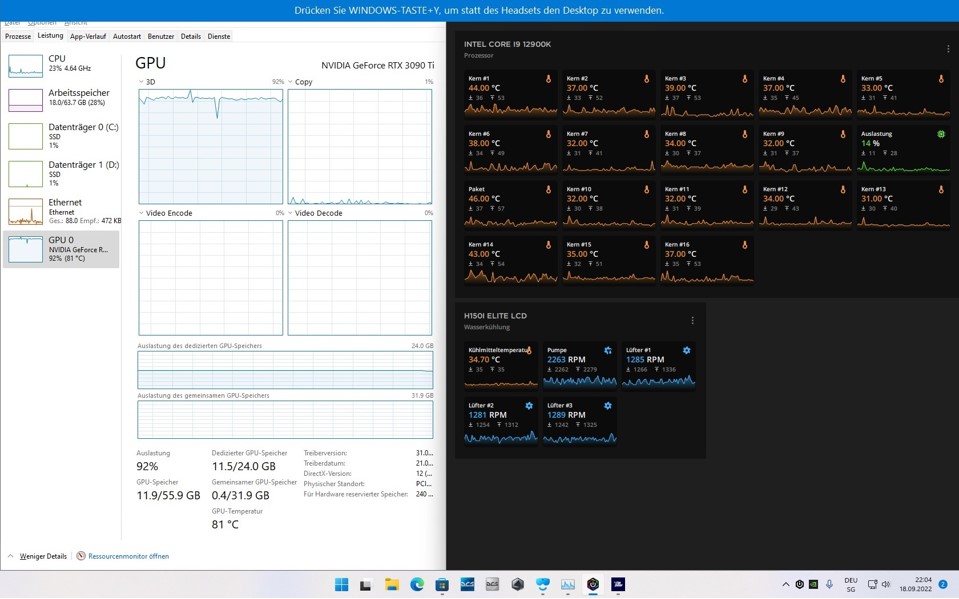Click the thermometer icon on Kern #4
The width and height of the screenshot is (959, 599).
point(843,79)
